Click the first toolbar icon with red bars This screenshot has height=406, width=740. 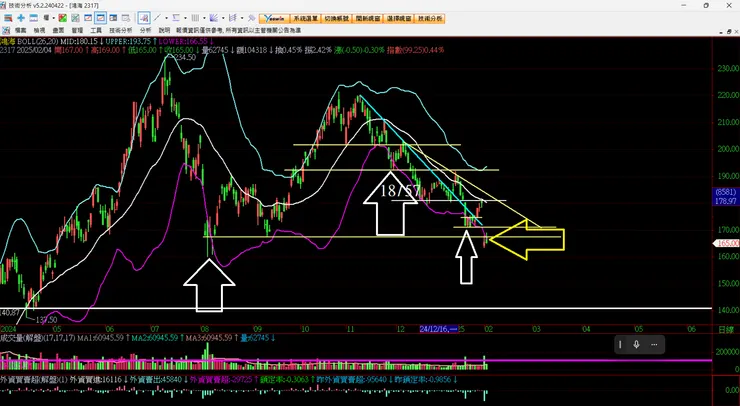pyautogui.click(x=8, y=18)
